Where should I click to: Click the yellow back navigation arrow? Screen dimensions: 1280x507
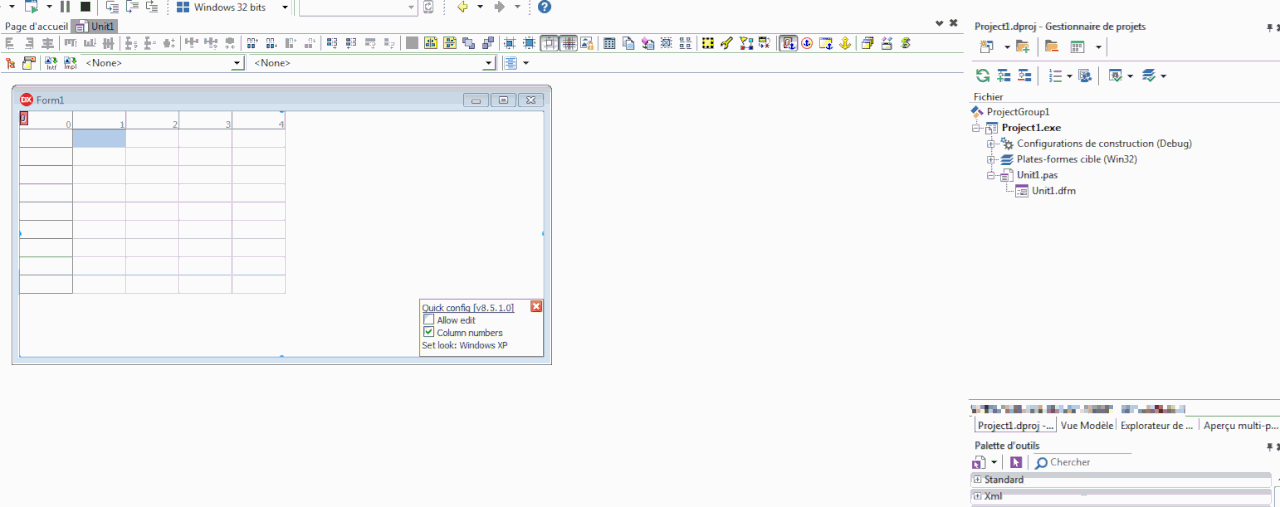click(x=462, y=7)
